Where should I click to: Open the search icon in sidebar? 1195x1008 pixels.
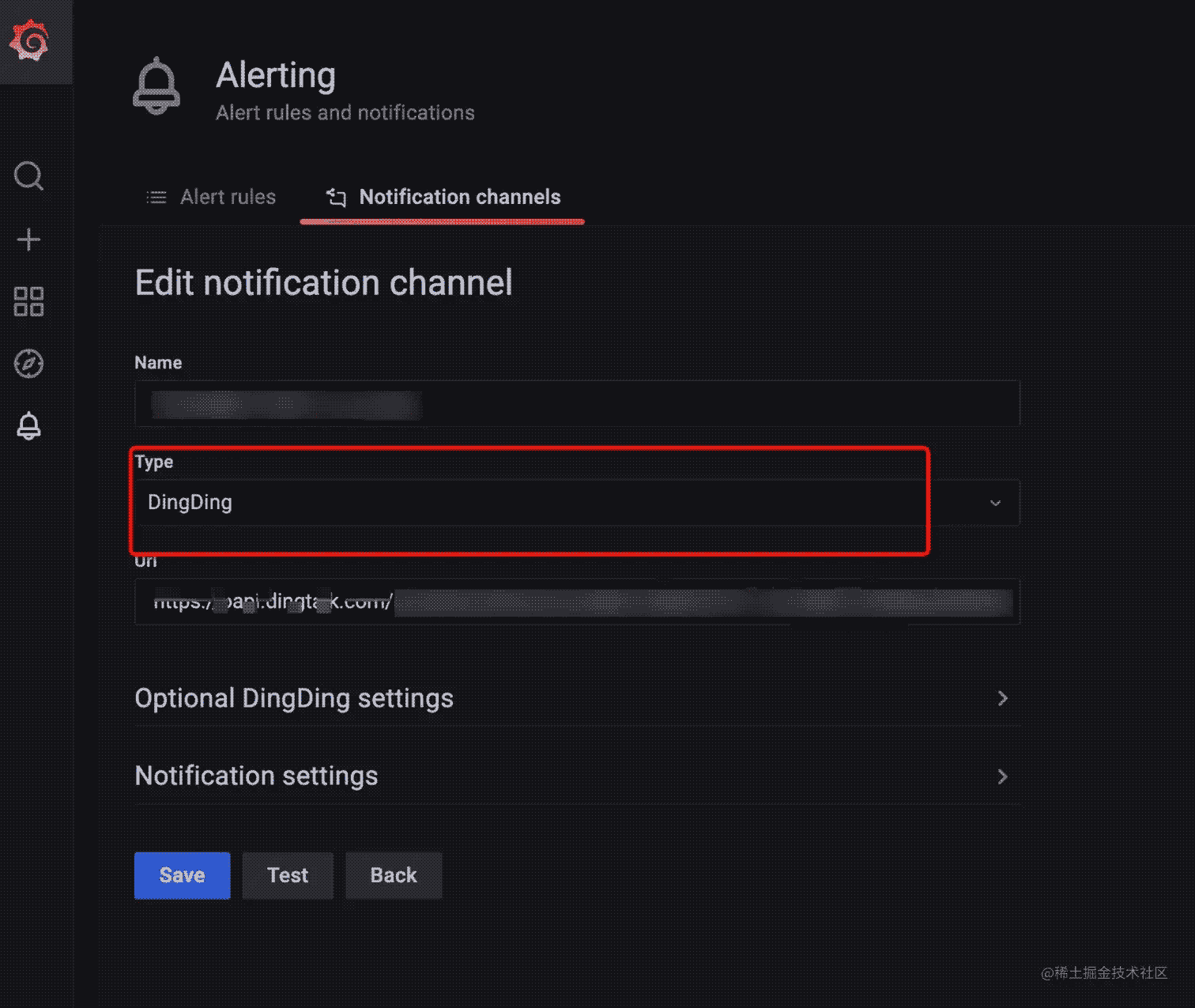29,176
